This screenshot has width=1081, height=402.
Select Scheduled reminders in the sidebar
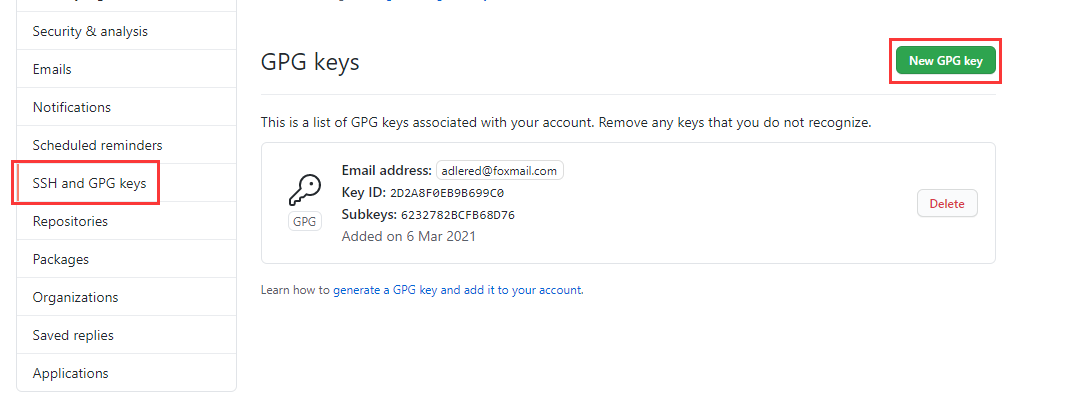97,145
